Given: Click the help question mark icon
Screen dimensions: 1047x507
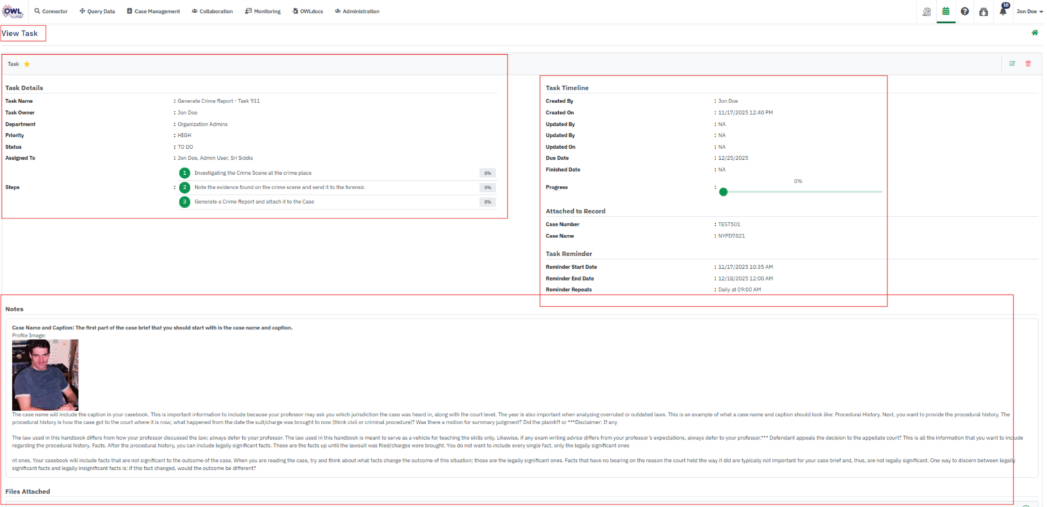Looking at the screenshot, I should [965, 11].
